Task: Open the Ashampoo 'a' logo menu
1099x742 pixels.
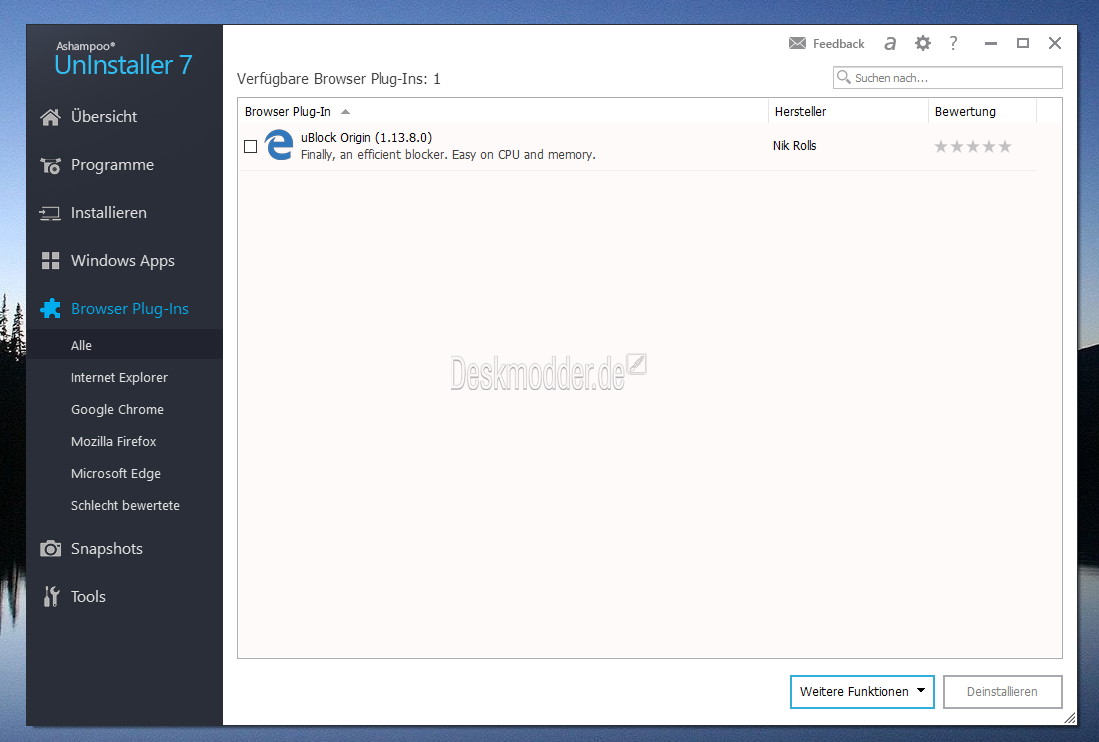Action: tap(890, 43)
